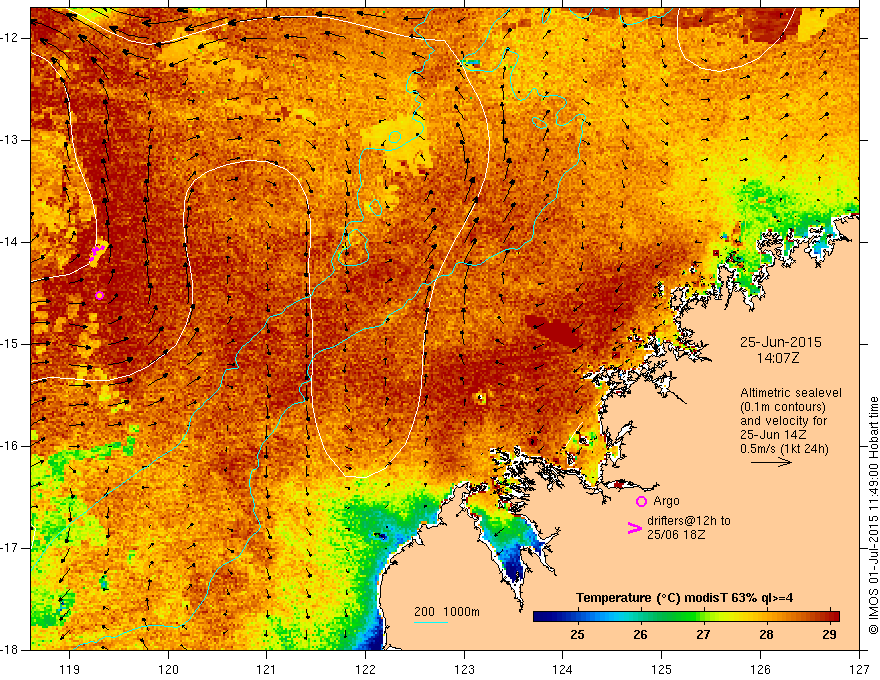Click the latitude axis label '-18'
This screenshot has height=680, width=880.
point(10,650)
